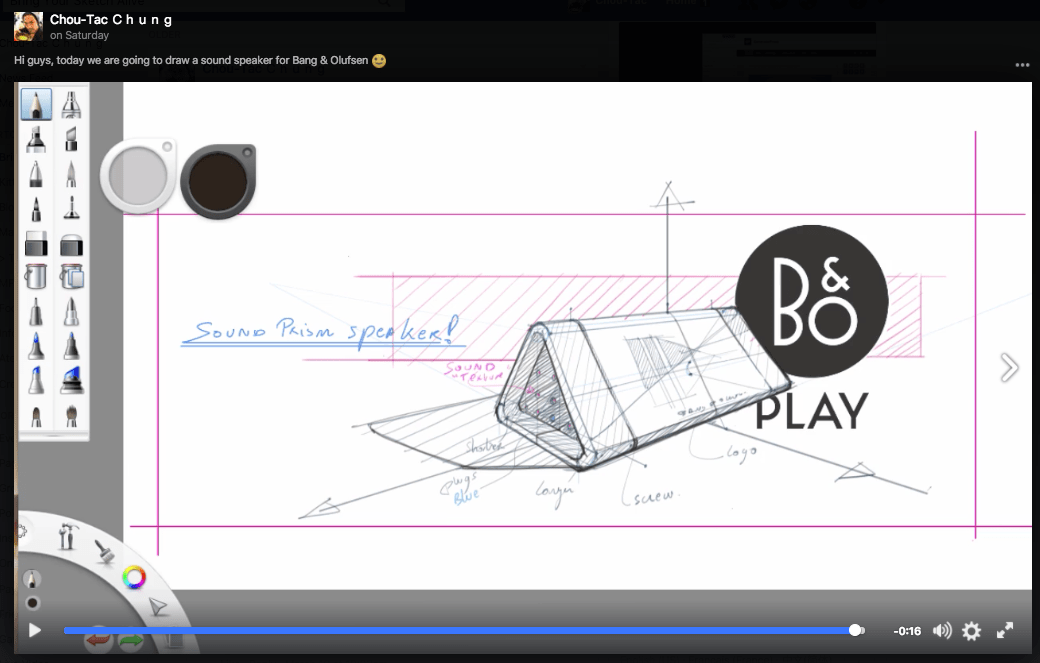Click the dark brown color puck
The image size is (1040, 663).
tap(218, 181)
